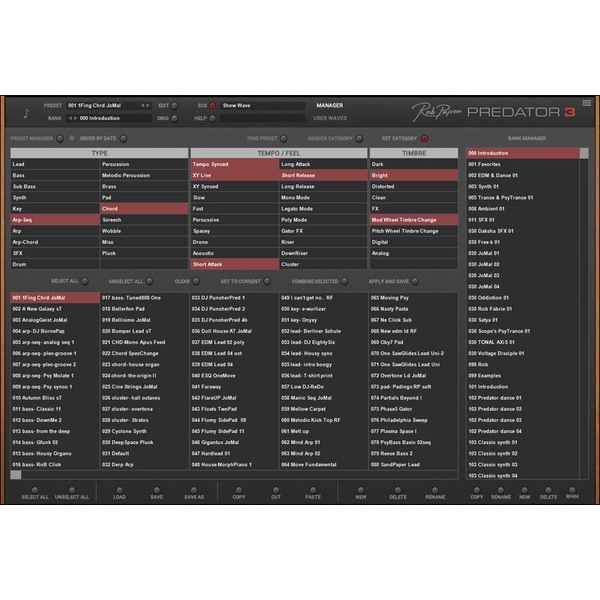Select bank 003 Synth 01

click(x=523, y=186)
